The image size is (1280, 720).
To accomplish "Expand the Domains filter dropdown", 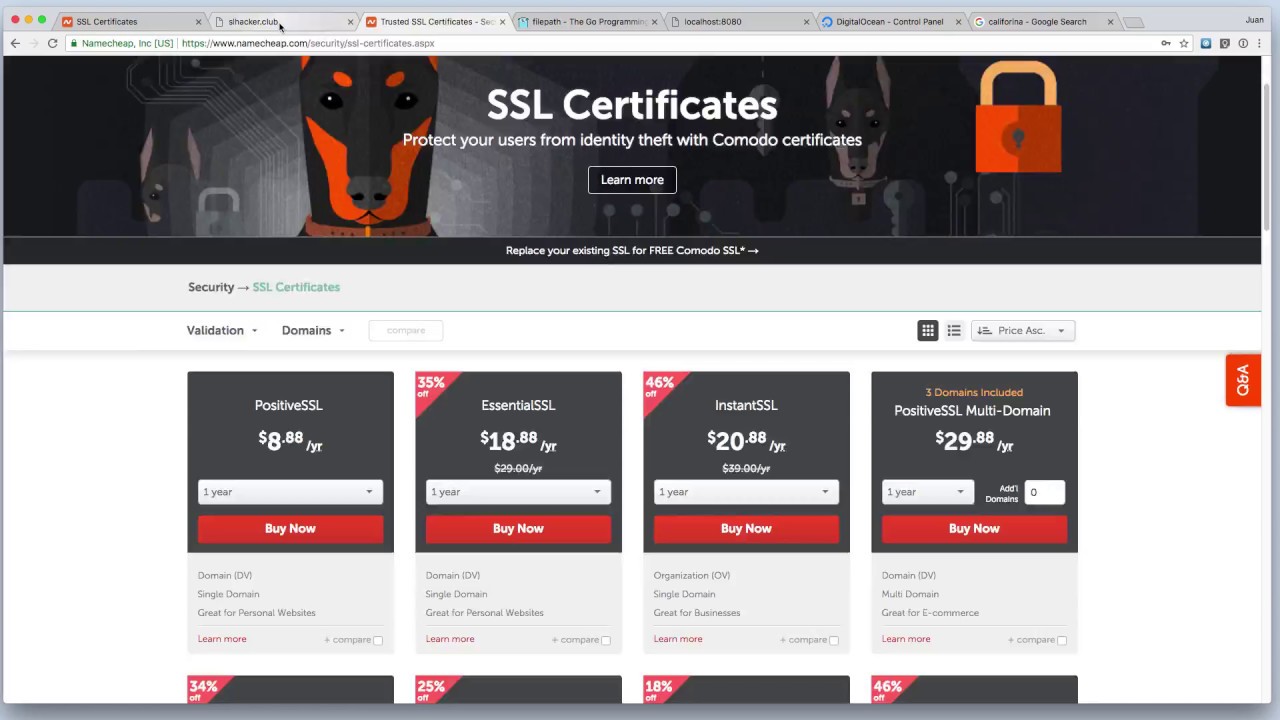I will [x=313, y=330].
